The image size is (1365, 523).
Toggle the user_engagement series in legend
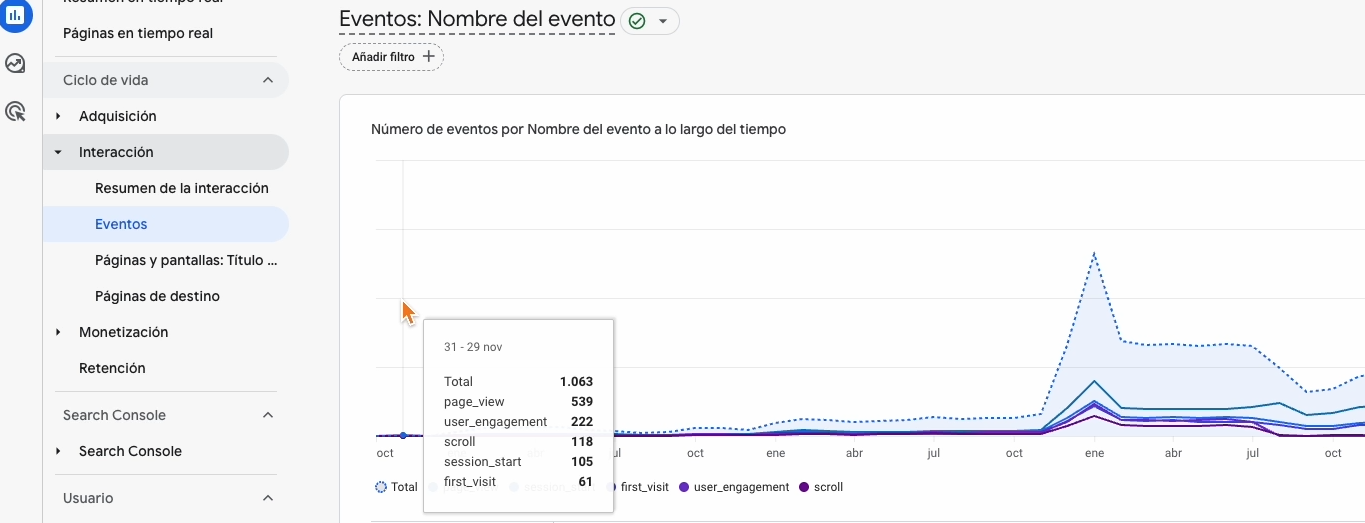tap(734, 487)
